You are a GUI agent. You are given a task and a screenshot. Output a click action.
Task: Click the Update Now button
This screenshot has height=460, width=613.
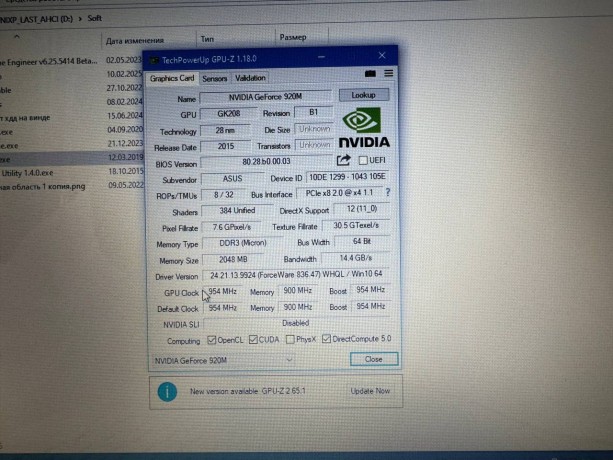[370, 392]
